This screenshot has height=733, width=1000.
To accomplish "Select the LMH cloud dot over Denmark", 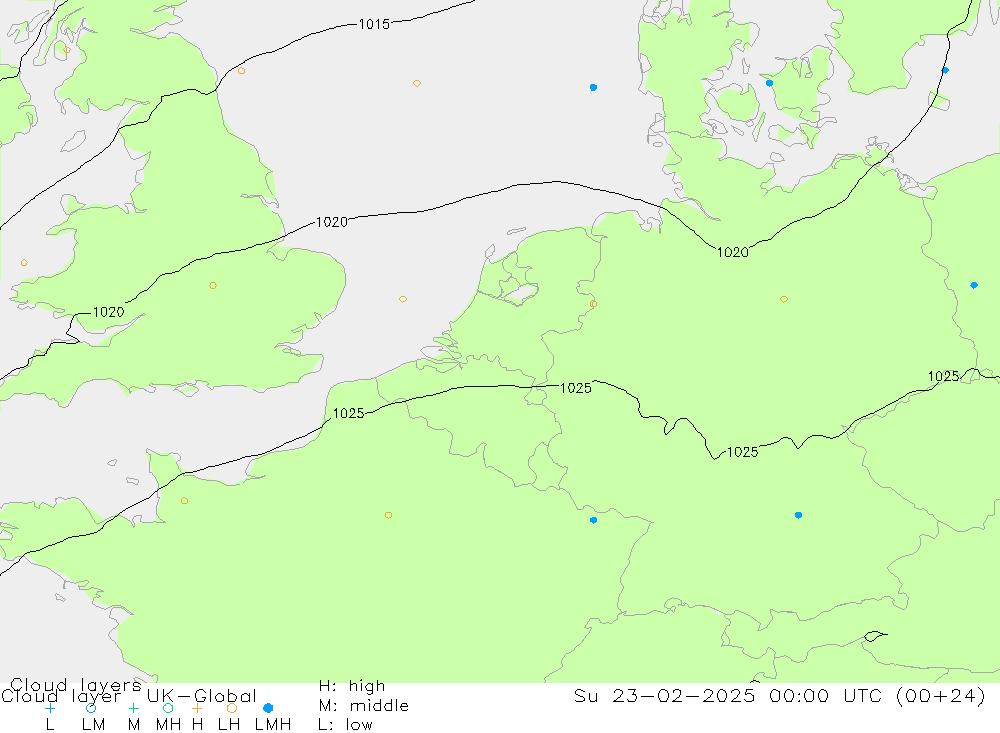I will click(770, 83).
